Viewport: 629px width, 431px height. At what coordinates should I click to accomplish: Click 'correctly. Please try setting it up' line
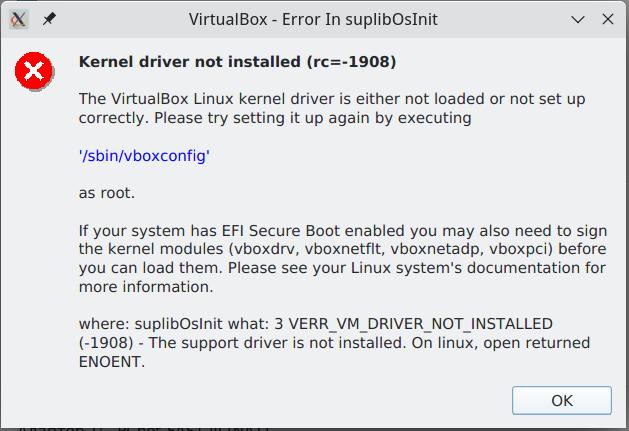[x=275, y=118]
